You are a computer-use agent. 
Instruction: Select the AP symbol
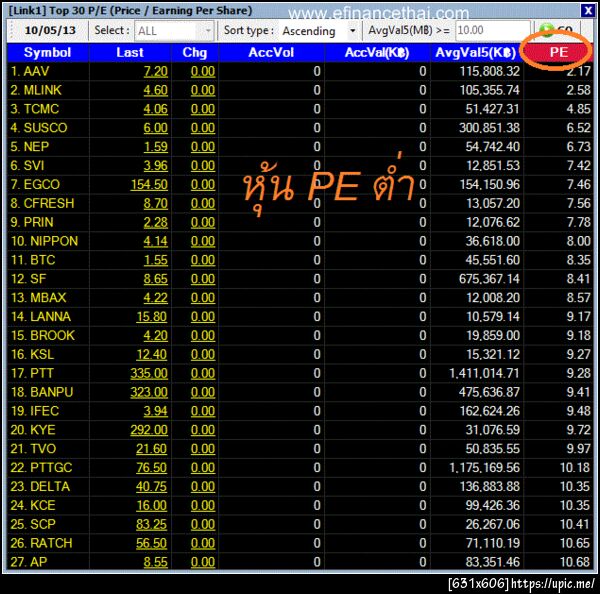pyautogui.click(x=39, y=562)
